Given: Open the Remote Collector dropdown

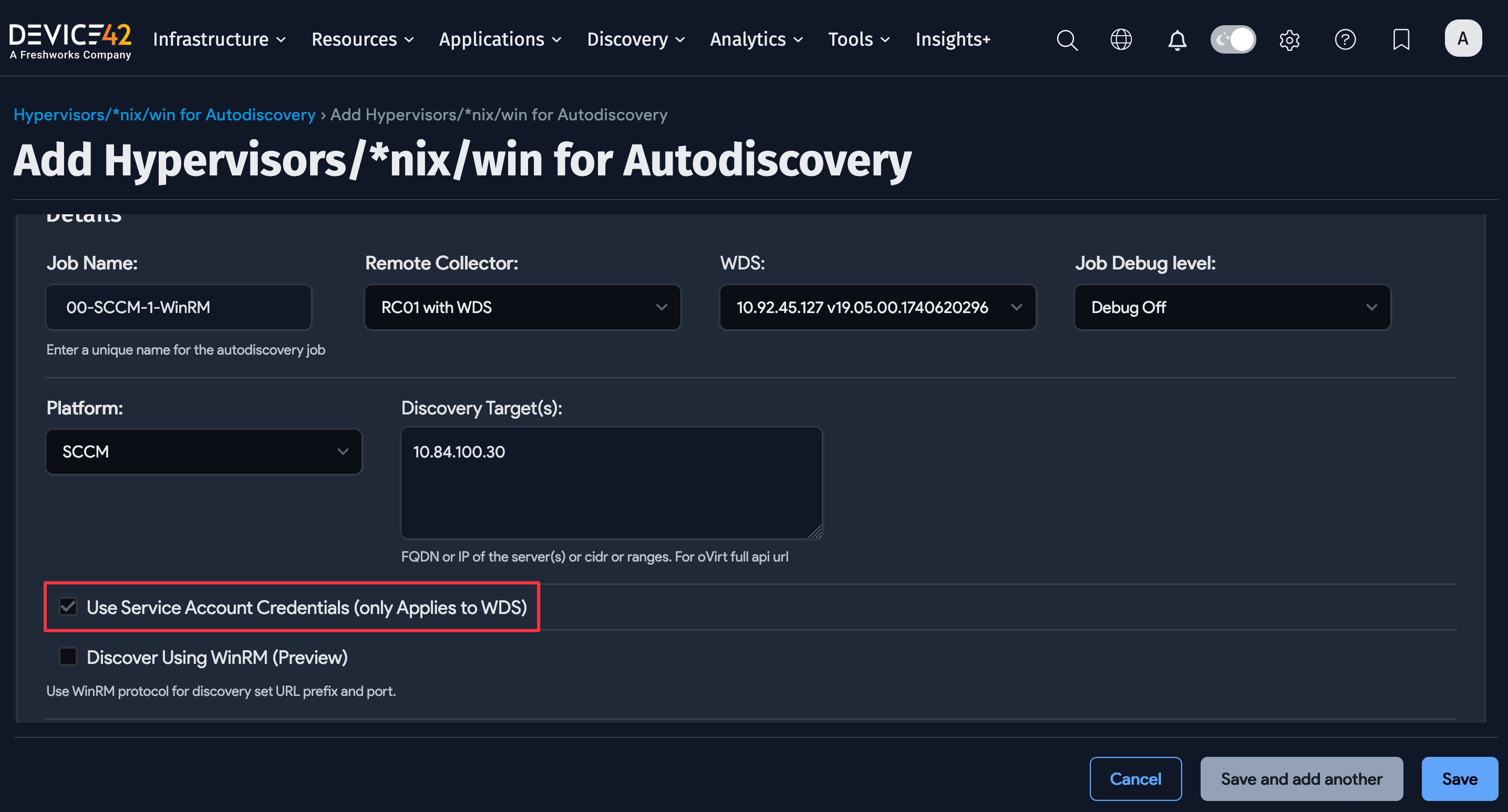Looking at the screenshot, I should pyautogui.click(x=522, y=307).
